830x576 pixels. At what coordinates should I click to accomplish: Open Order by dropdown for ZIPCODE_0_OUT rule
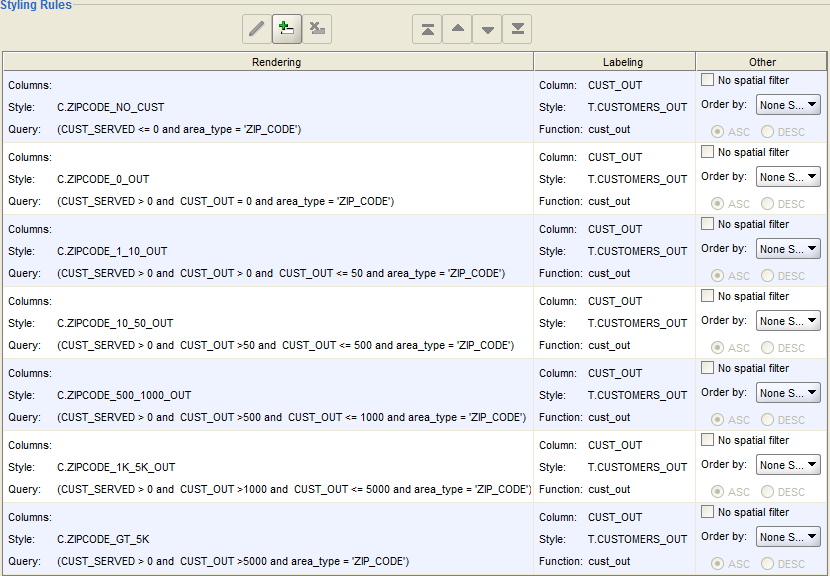tap(788, 177)
